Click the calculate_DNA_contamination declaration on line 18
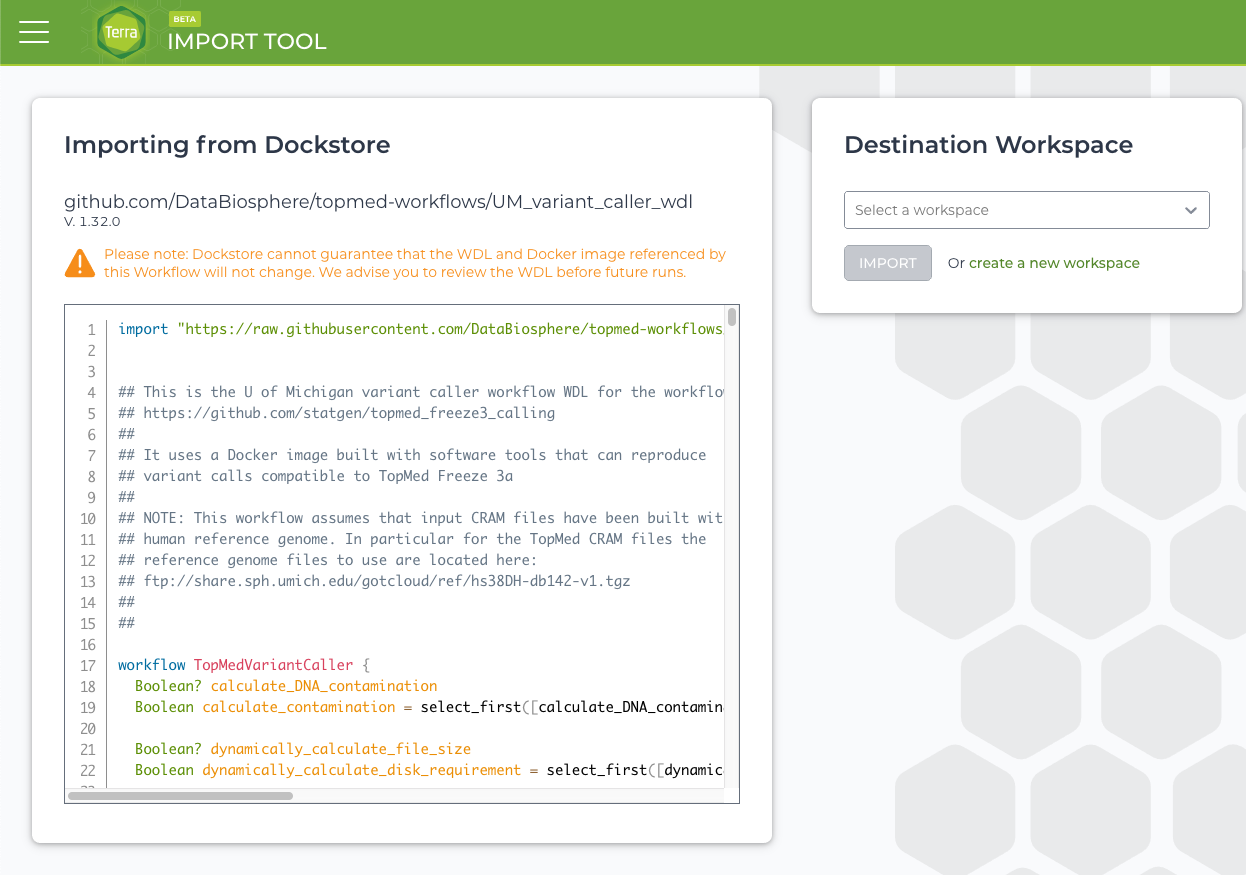This screenshot has width=1246, height=875. click(324, 685)
